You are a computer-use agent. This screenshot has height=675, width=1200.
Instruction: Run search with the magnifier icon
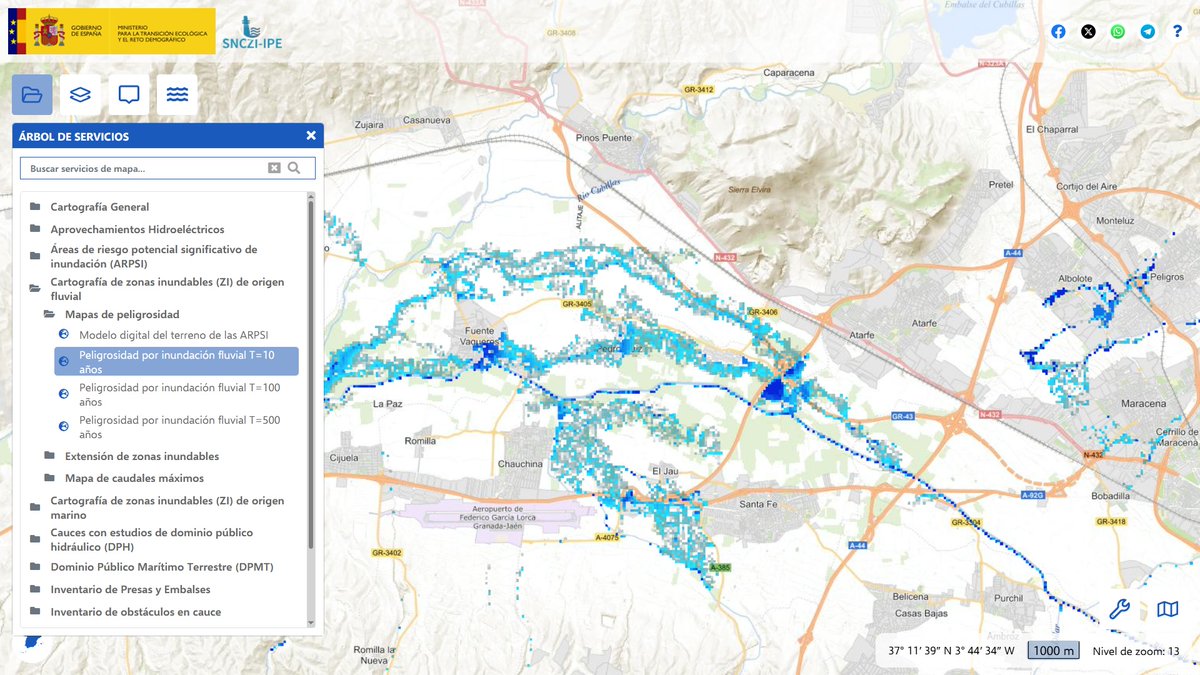click(294, 168)
